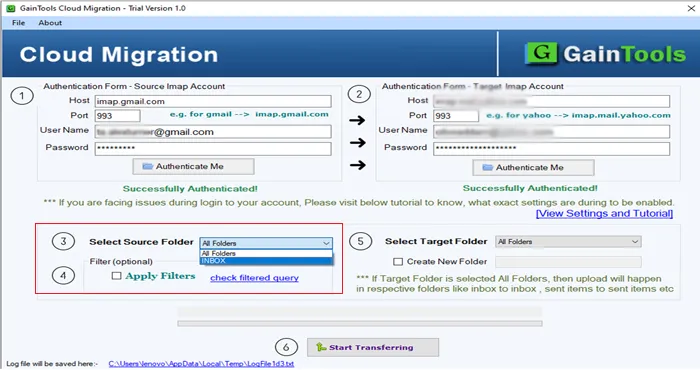
Task: Open the check filtered query link
Action: coord(254,278)
